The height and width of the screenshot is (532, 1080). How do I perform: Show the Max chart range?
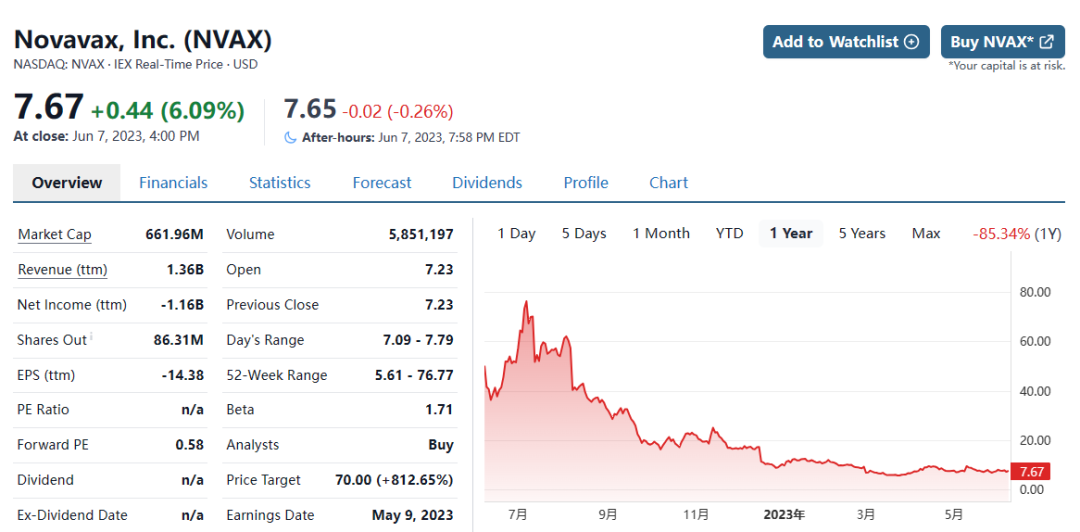point(926,234)
